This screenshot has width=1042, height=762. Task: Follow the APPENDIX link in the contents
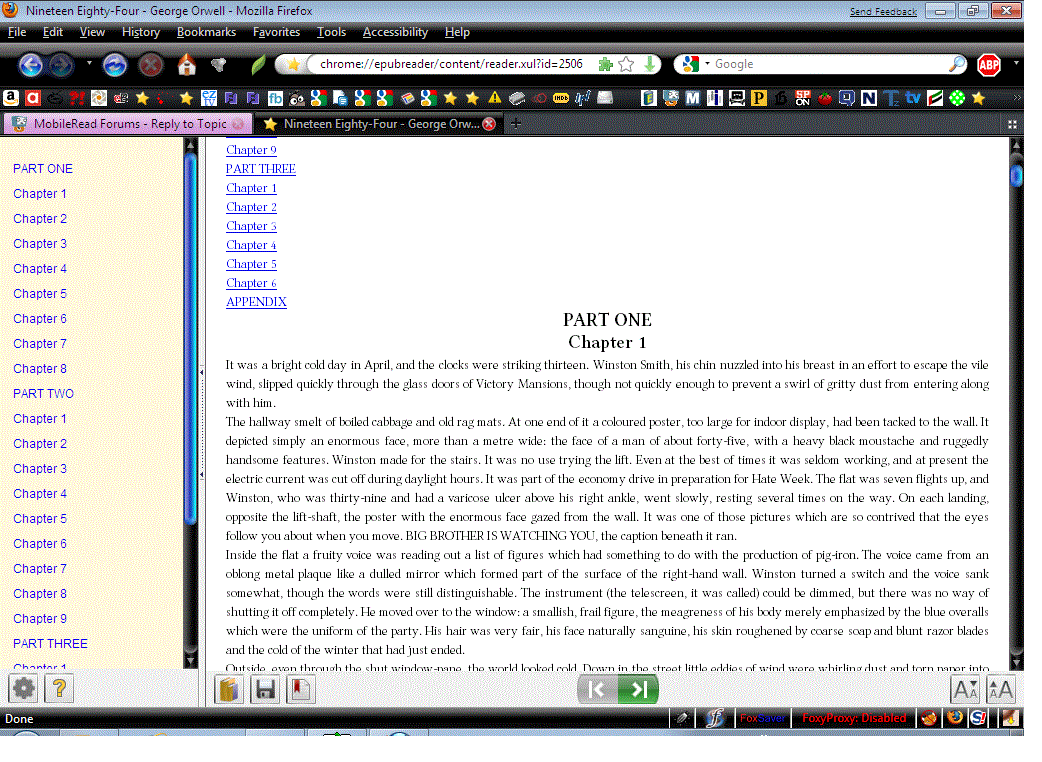coord(256,302)
